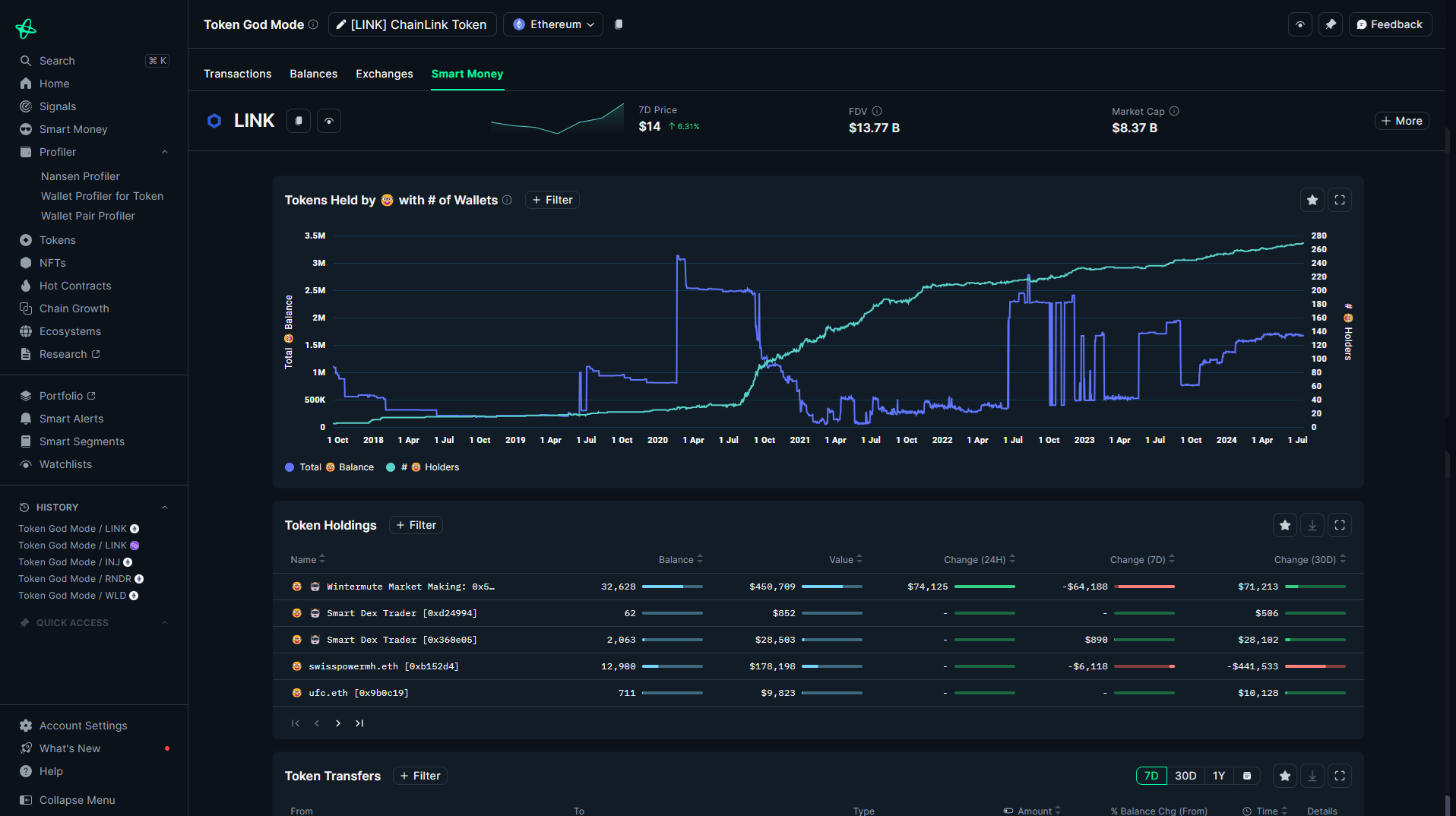Edit the ChainLink Token selector
This screenshot has height=816, width=1456.
[413, 24]
